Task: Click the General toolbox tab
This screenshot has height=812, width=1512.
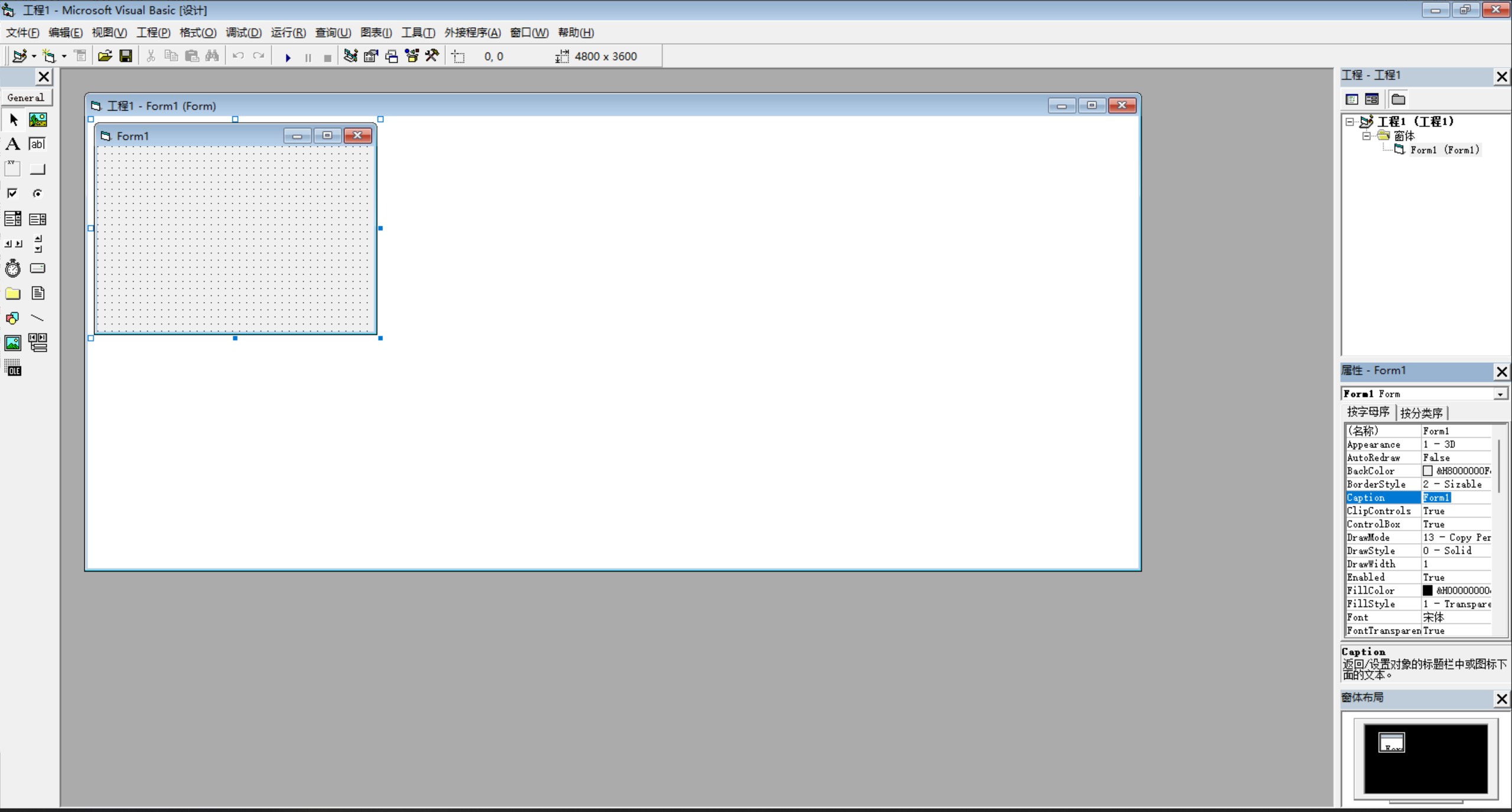Action: (x=26, y=98)
